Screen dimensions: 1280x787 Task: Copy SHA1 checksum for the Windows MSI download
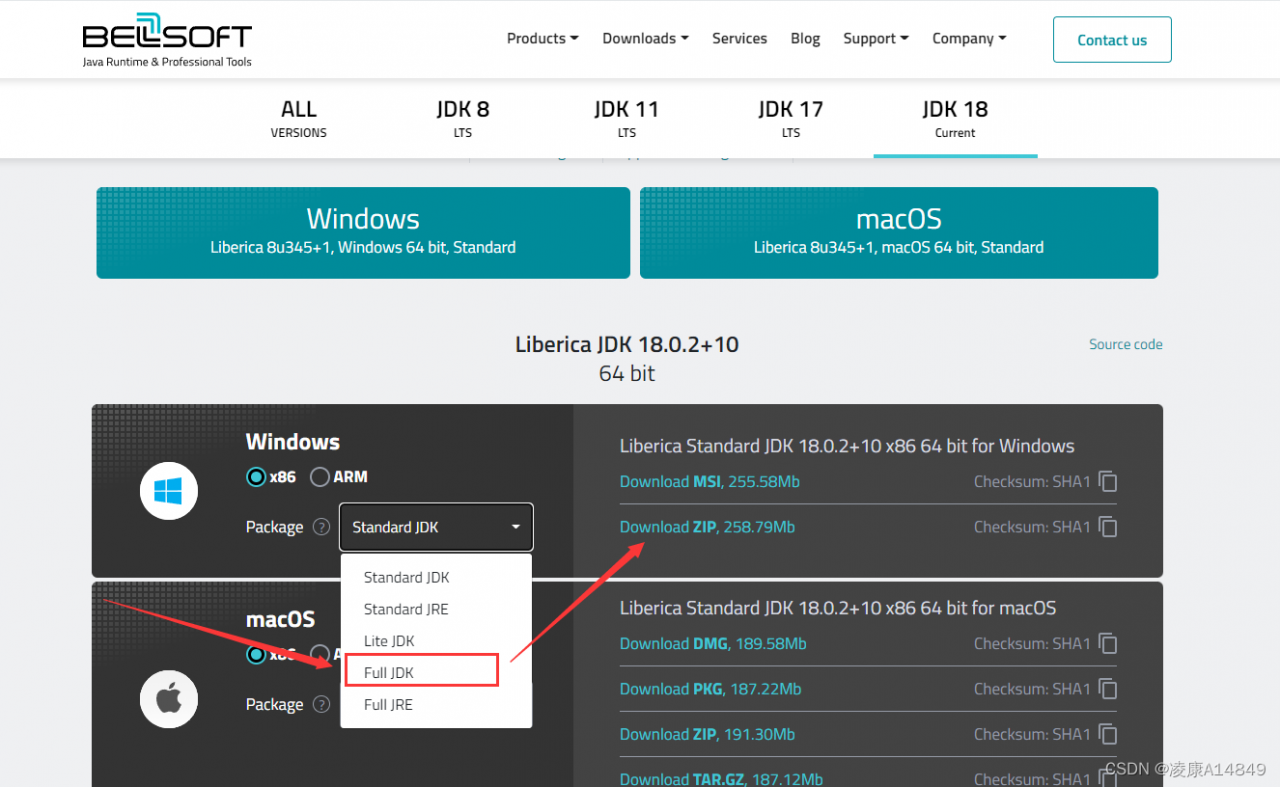click(x=1108, y=482)
